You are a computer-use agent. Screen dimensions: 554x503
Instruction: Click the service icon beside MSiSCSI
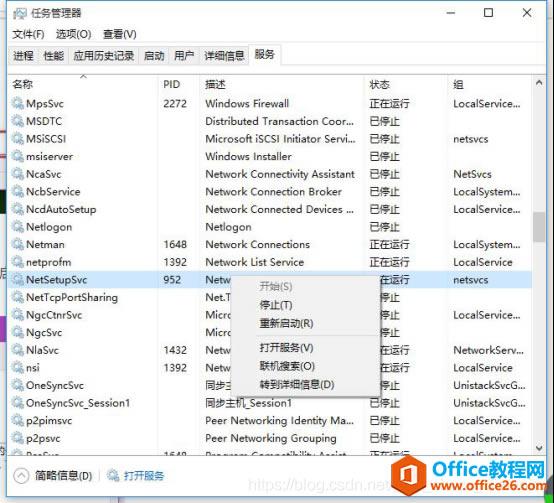pos(17,138)
